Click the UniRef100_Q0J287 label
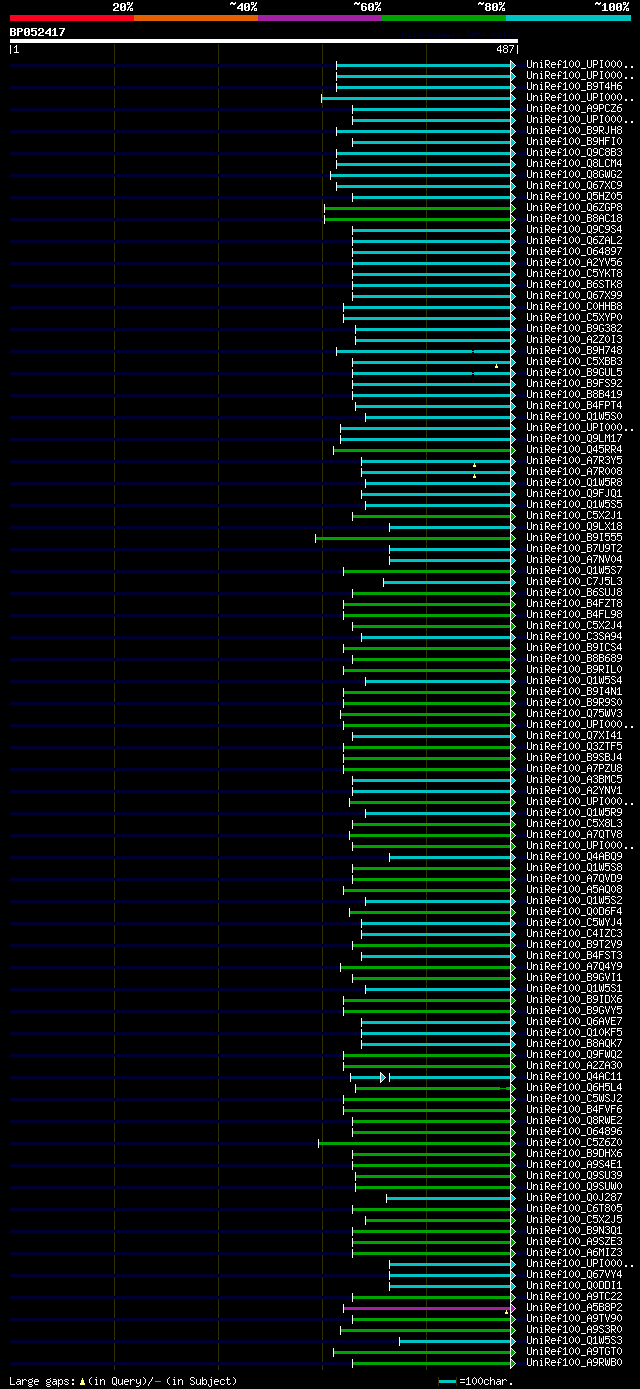 point(574,1198)
